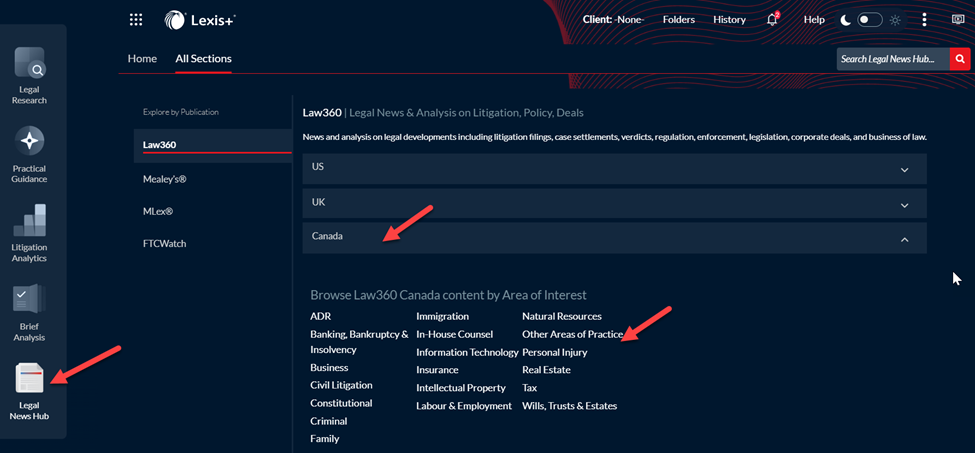Open Information Technology link
The height and width of the screenshot is (453, 975).
coord(467,352)
